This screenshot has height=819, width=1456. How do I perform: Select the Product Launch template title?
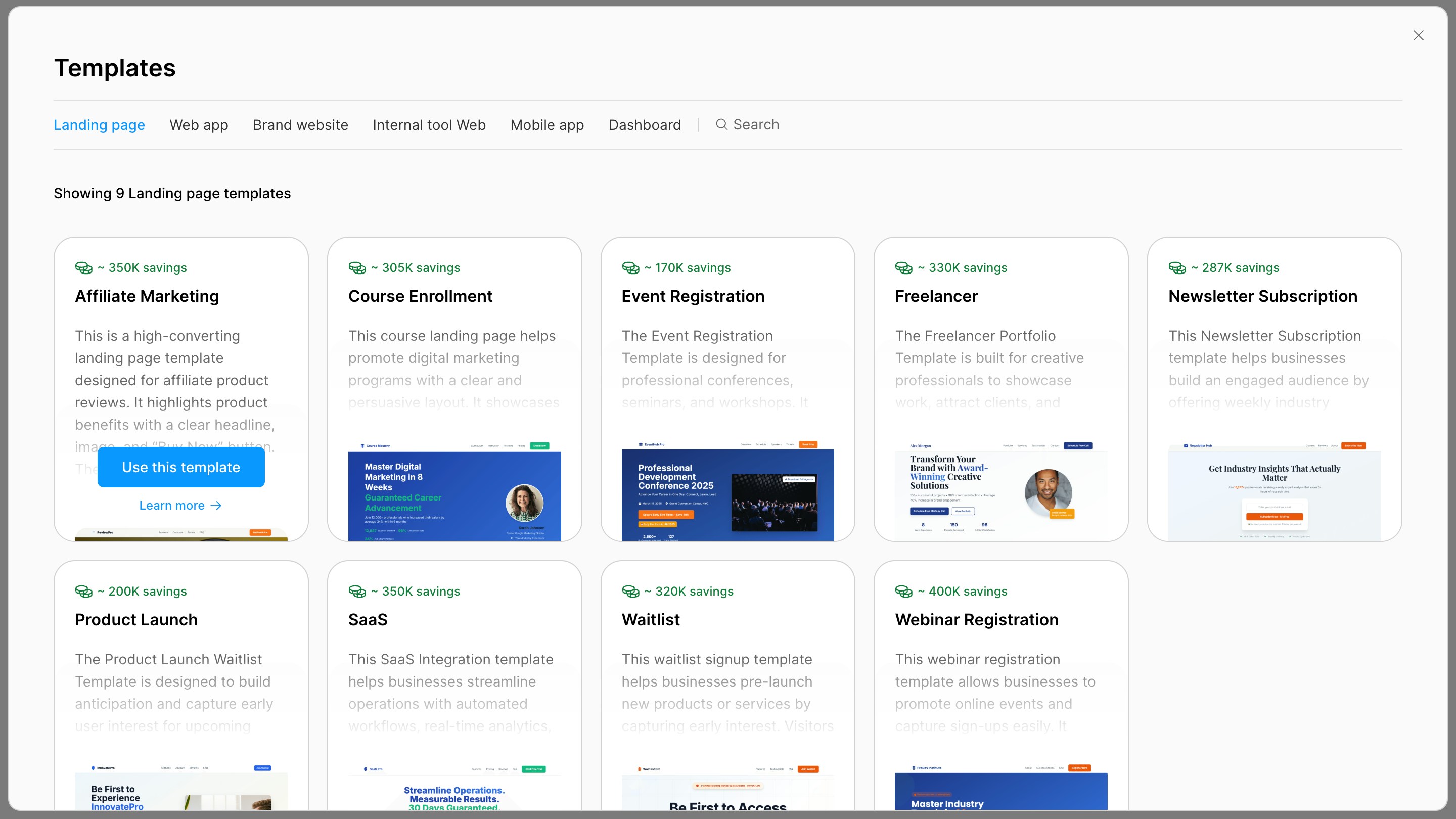click(136, 619)
